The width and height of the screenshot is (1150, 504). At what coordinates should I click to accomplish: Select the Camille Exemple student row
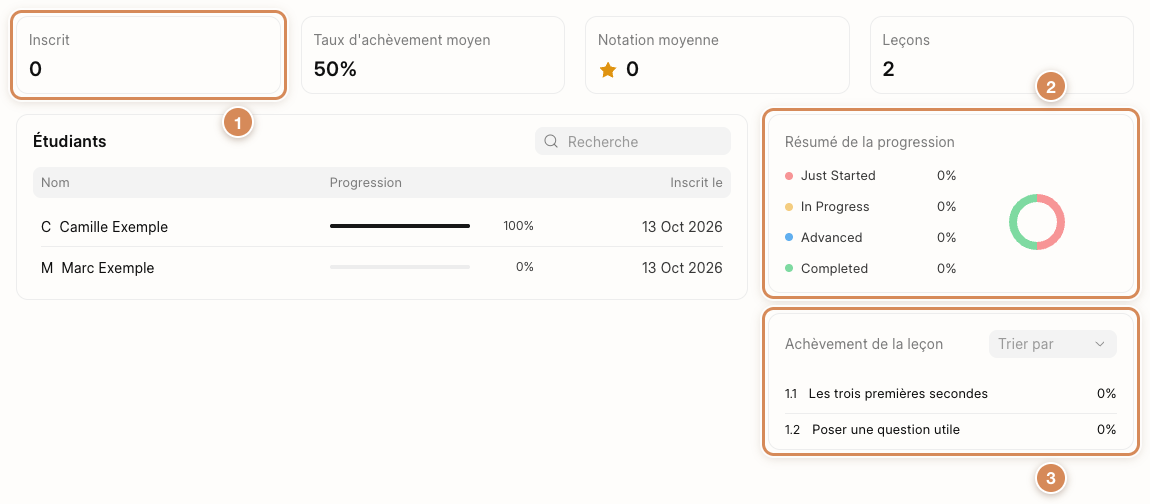click(x=381, y=227)
